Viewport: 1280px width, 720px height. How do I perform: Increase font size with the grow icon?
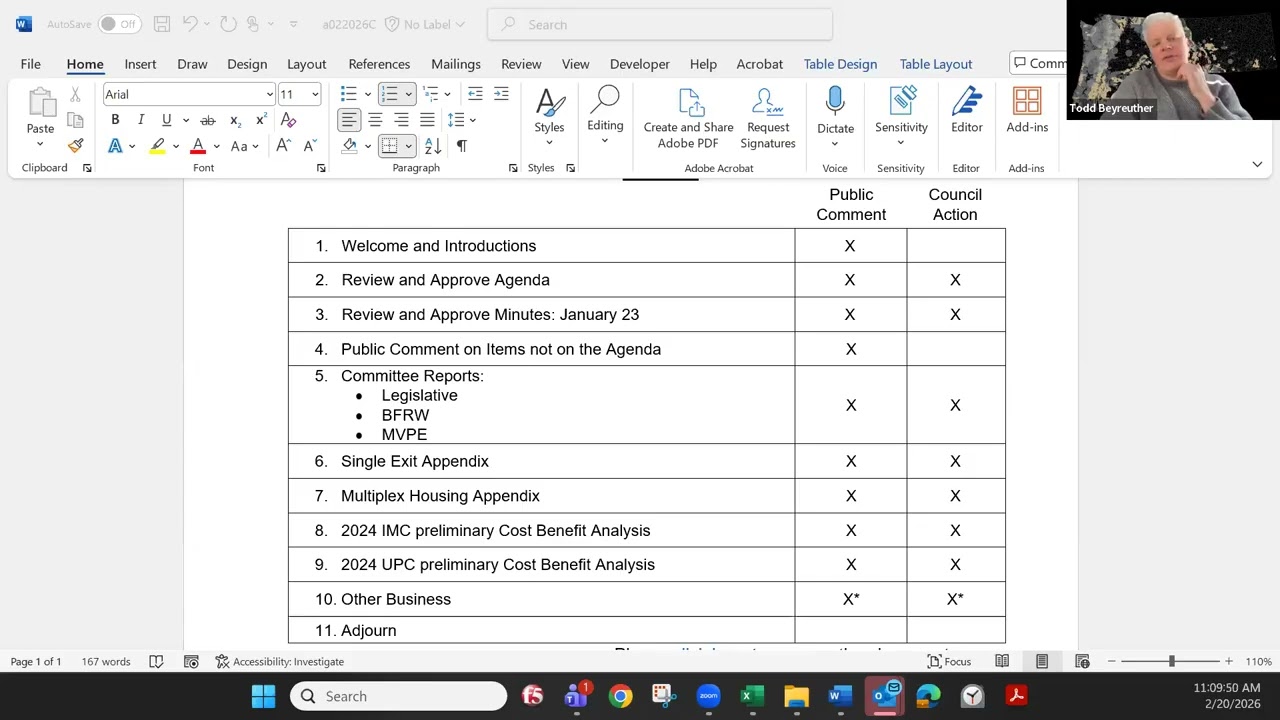283,146
